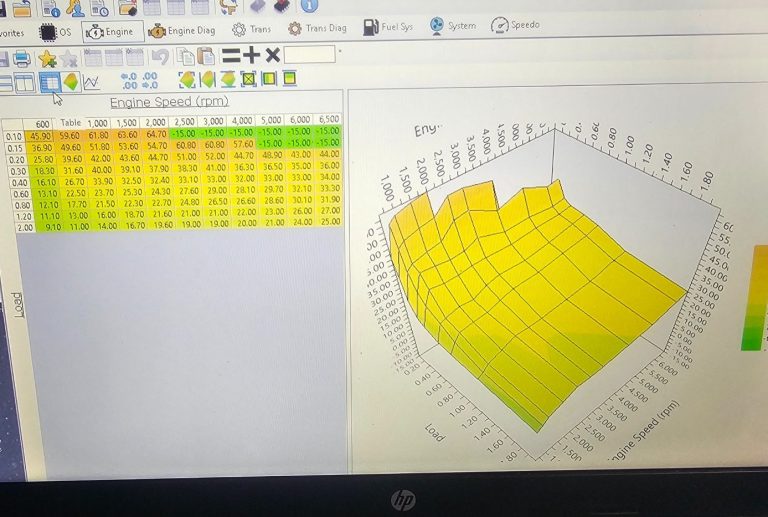The height and width of the screenshot is (517, 768).
Task: Toggle the 3D surface view button
Action: (70, 82)
